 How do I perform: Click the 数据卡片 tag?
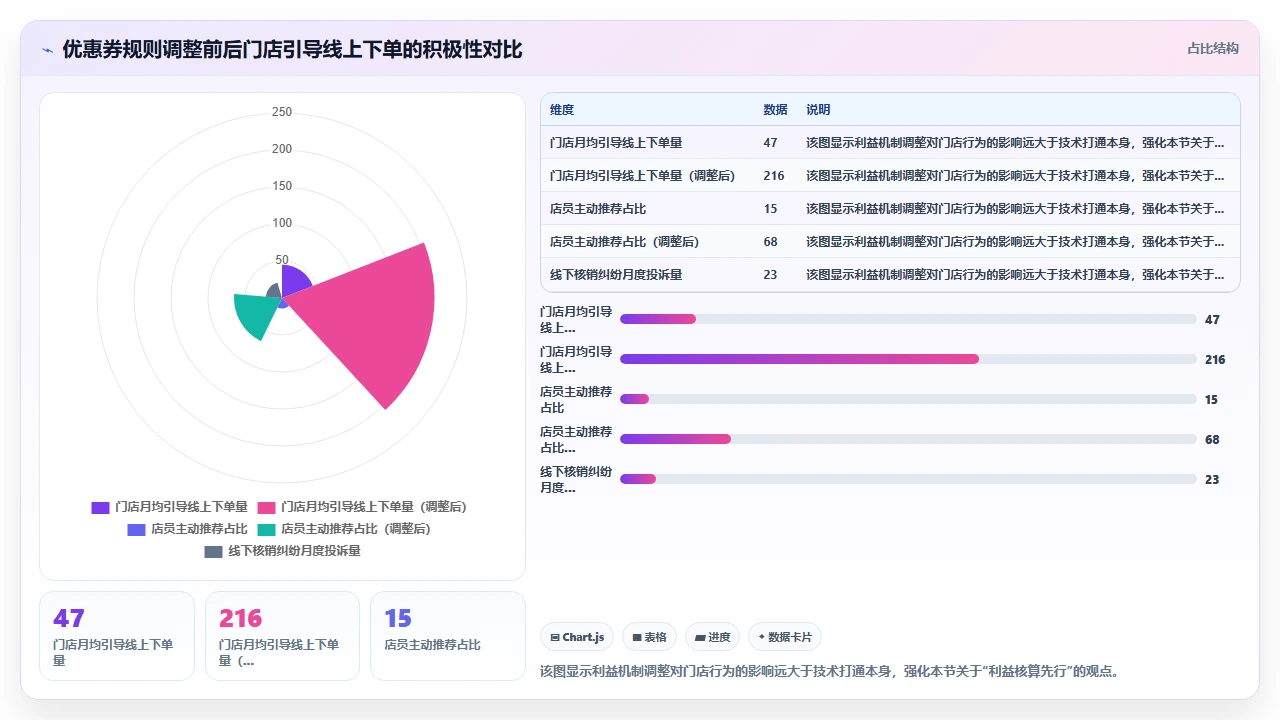tap(785, 637)
